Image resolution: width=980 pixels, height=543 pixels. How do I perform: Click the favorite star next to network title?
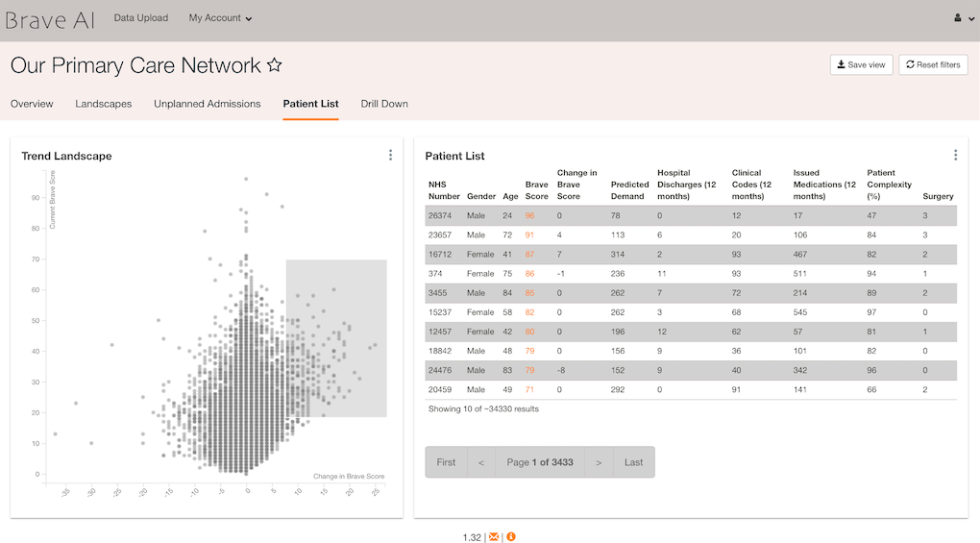click(274, 66)
